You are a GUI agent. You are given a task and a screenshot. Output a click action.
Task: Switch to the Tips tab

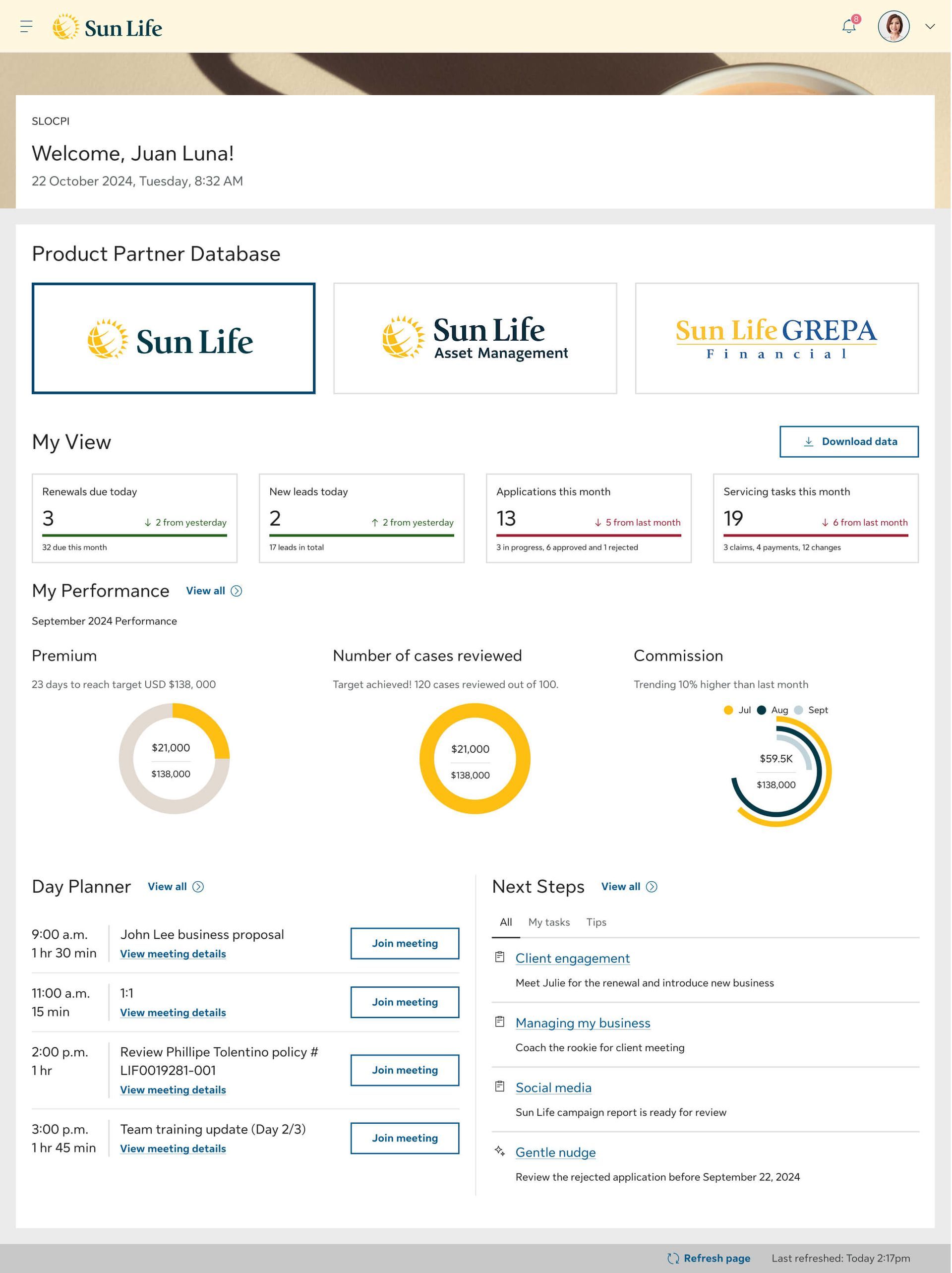pos(595,922)
